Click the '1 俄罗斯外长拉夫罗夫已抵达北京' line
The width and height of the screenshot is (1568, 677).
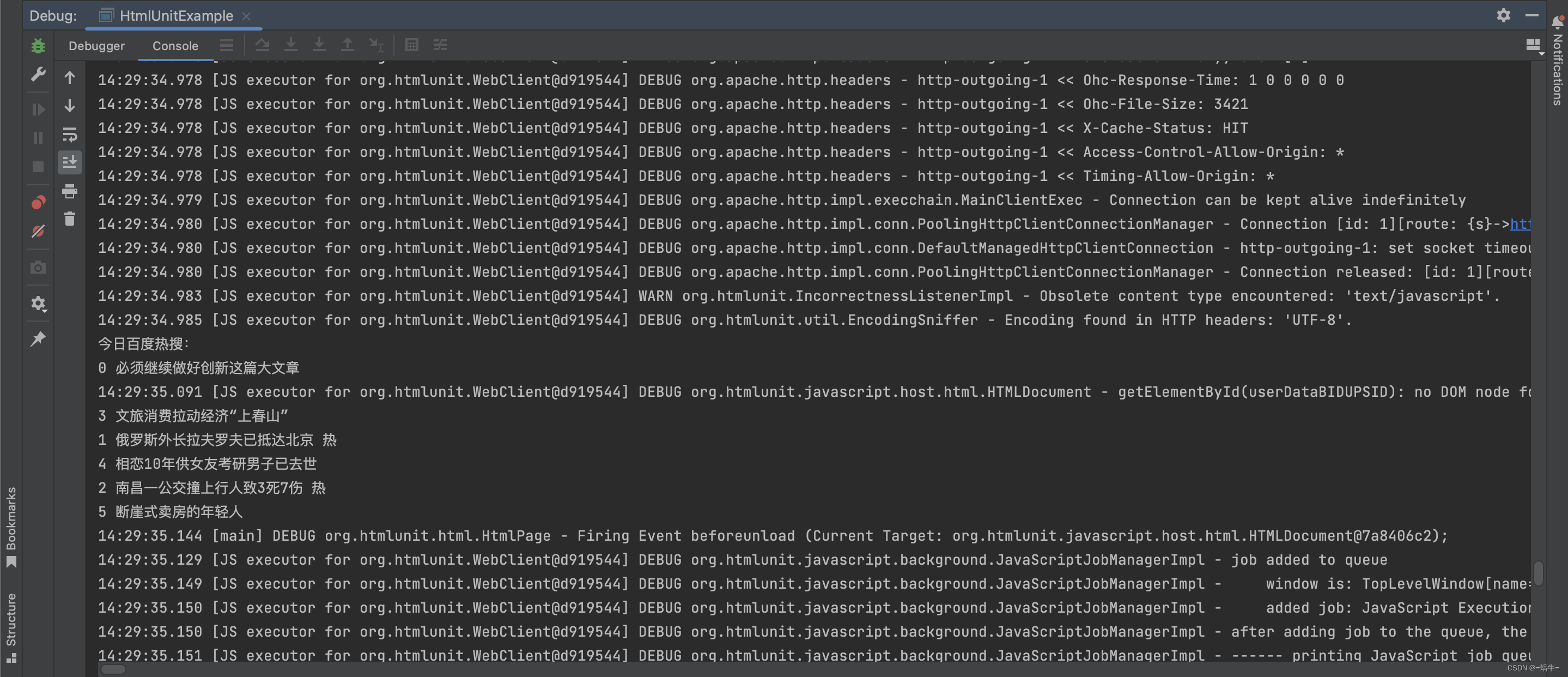pyautogui.click(x=217, y=439)
